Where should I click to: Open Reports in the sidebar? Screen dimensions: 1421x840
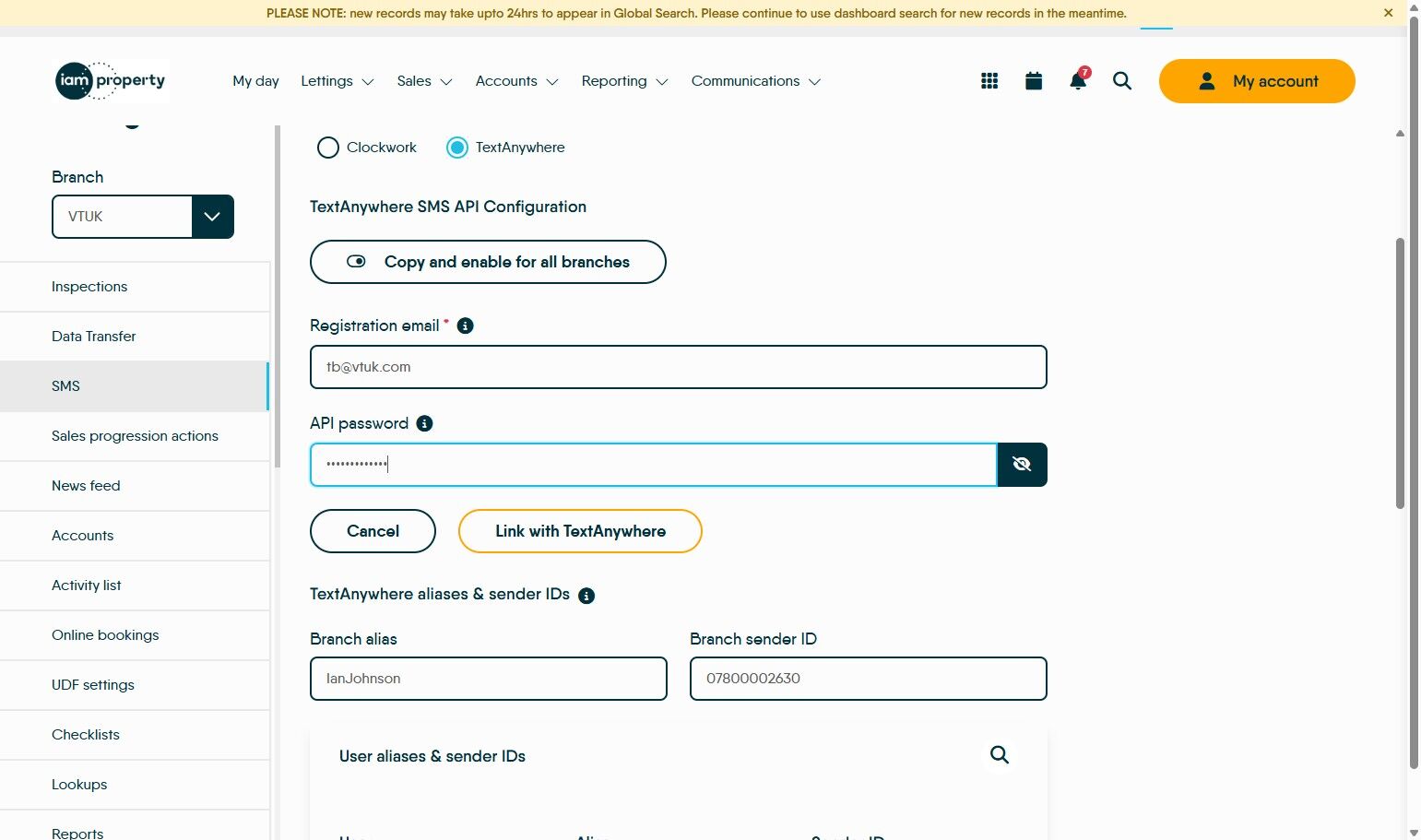[x=135, y=826]
